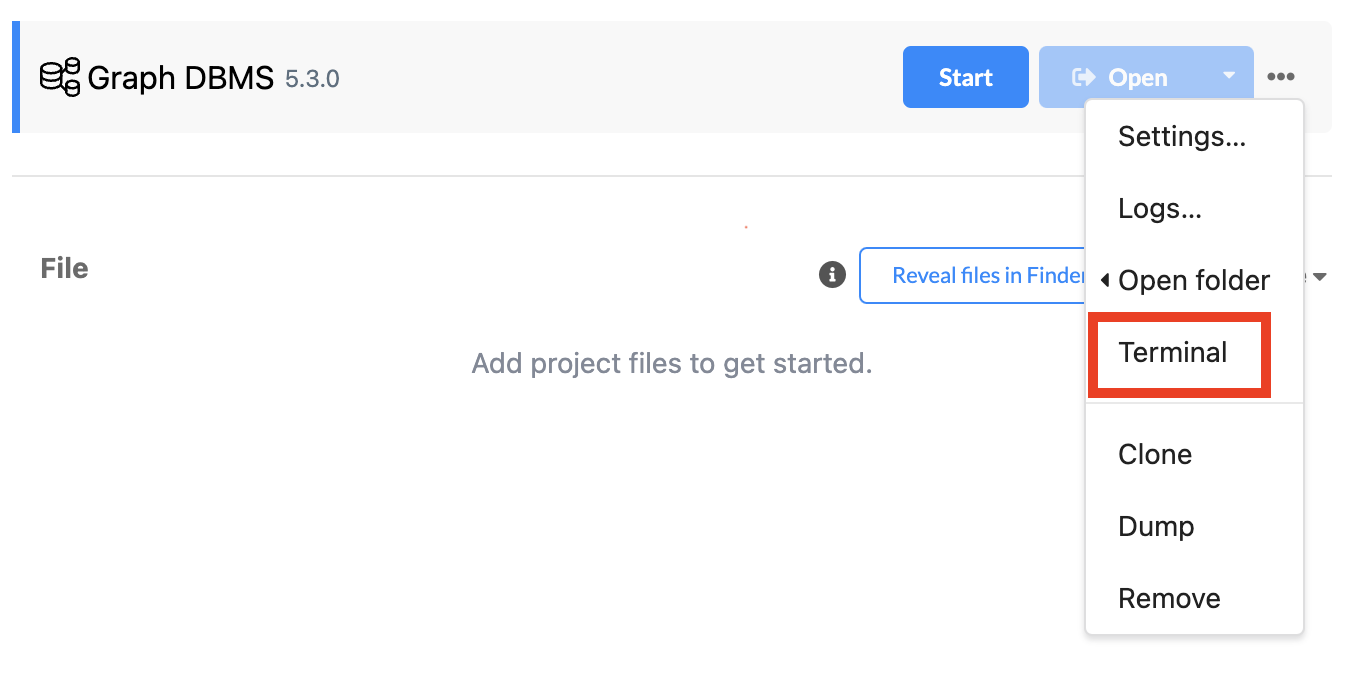Click the info icon beside Reveal files
Image resolution: width=1354 pixels, height=688 pixels.
click(x=832, y=275)
